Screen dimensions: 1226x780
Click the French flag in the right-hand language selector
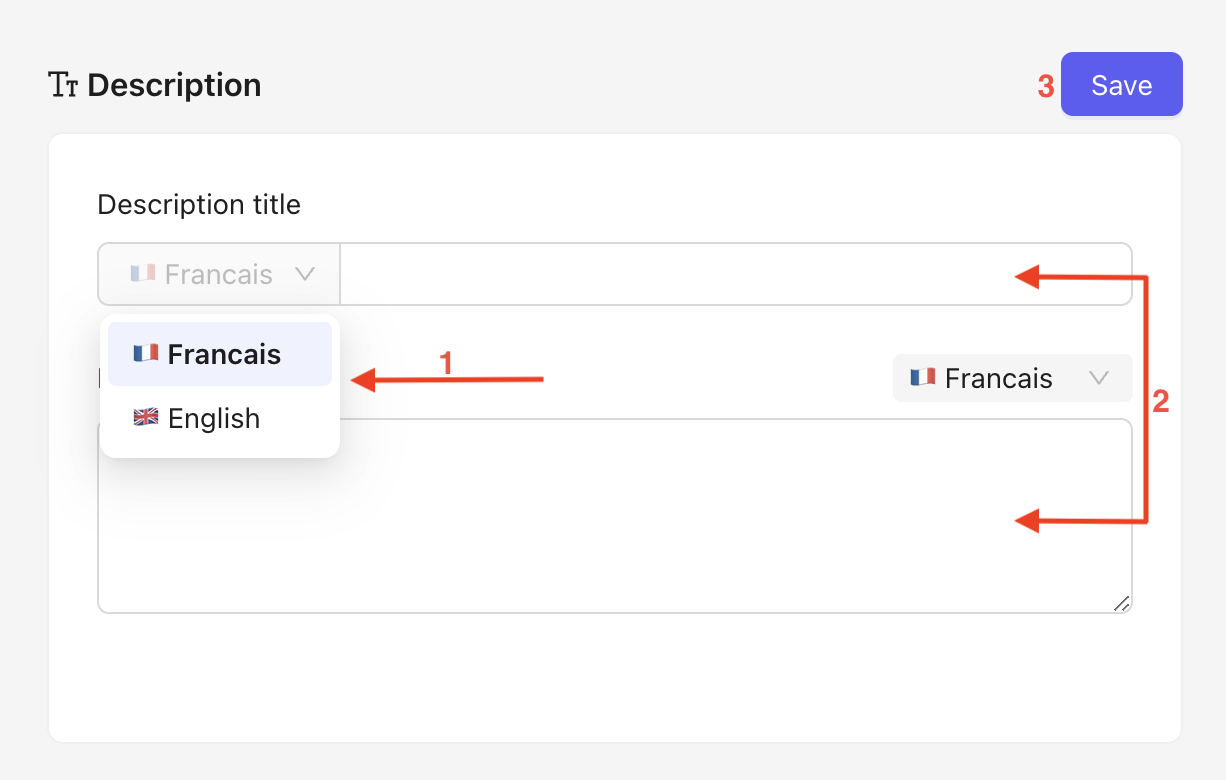(x=922, y=378)
